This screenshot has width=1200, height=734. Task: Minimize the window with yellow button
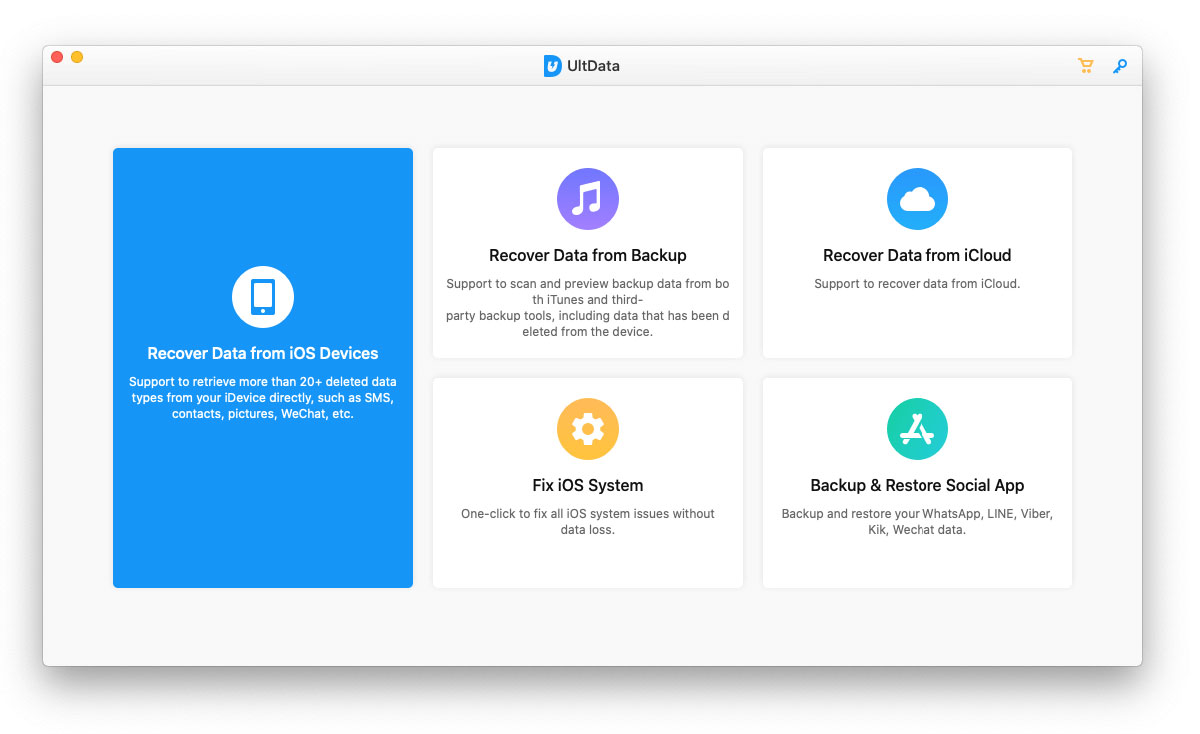point(77,57)
